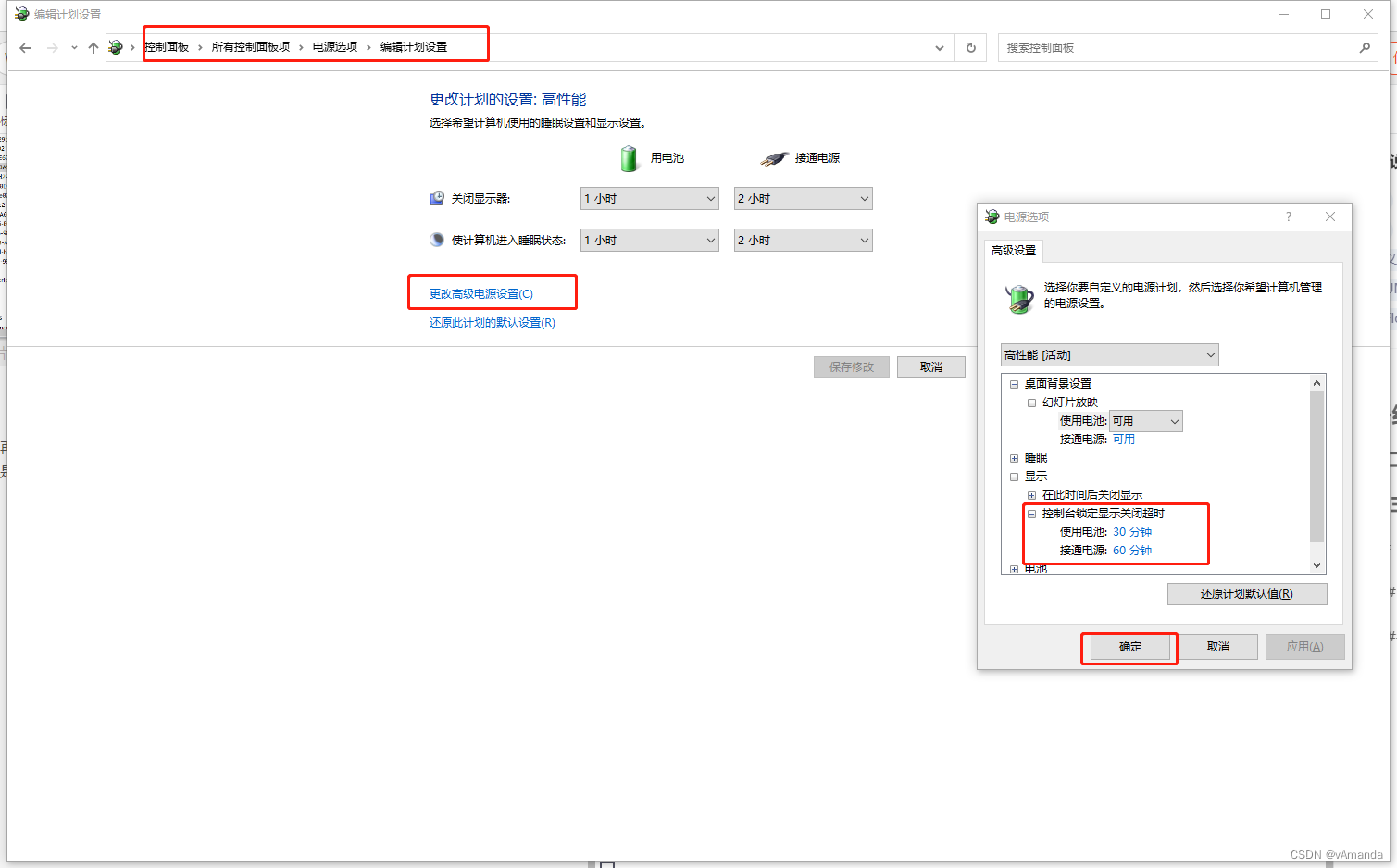
Task: Select 编辑计划设置 breadcrumb
Action: point(413,47)
